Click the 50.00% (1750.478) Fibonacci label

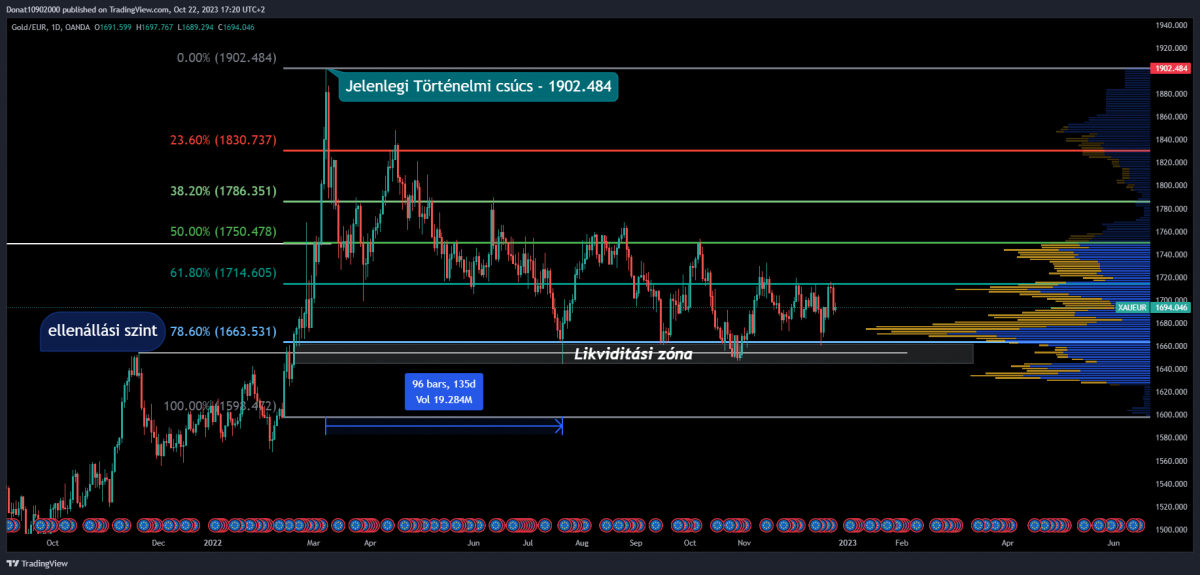pyautogui.click(x=222, y=231)
